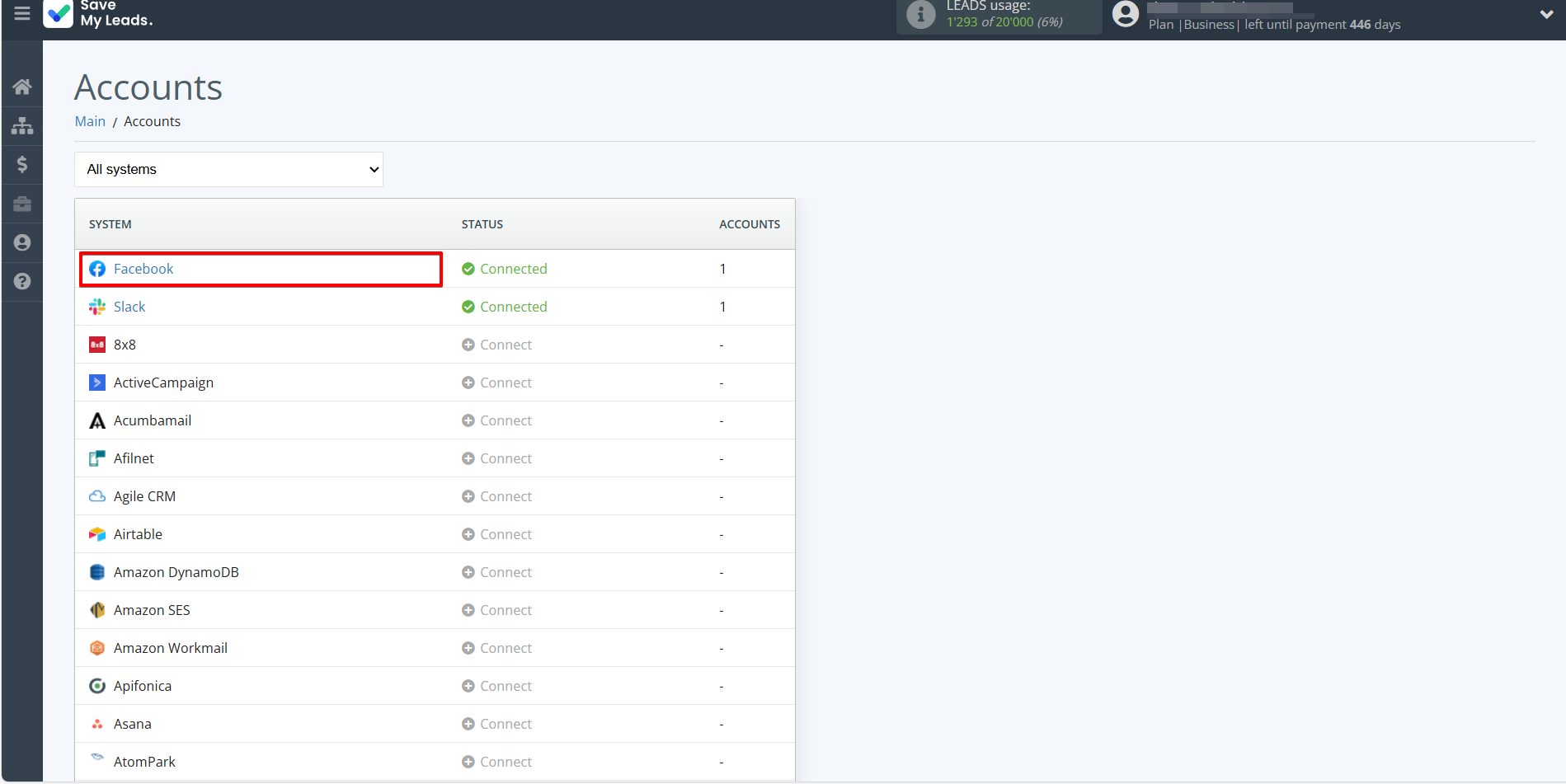
Task: Open the All systems dropdown
Action: coord(228,169)
